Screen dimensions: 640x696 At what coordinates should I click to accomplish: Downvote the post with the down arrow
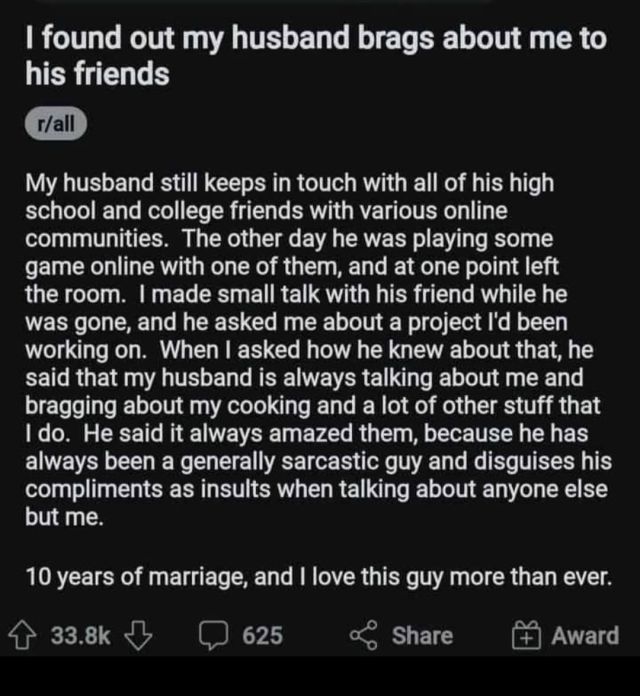click(x=138, y=635)
